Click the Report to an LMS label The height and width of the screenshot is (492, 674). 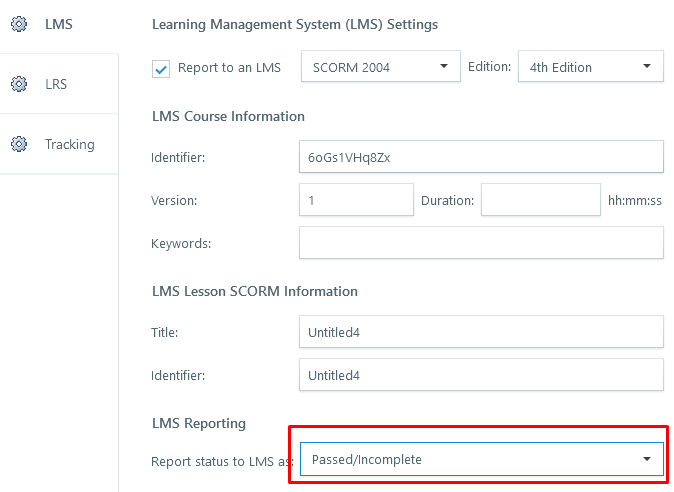click(229, 68)
